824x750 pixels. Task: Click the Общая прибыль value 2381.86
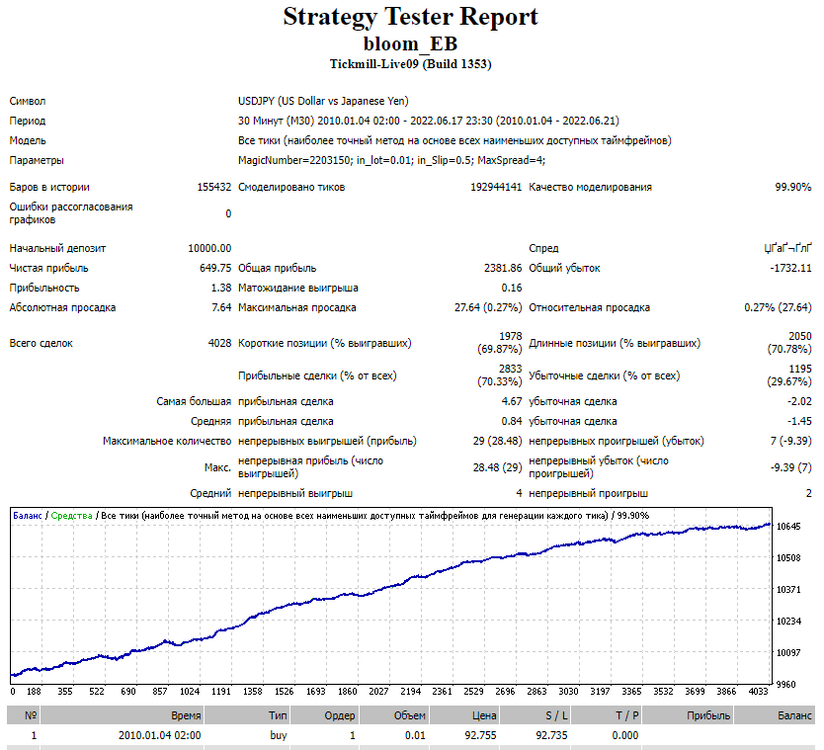point(502,268)
